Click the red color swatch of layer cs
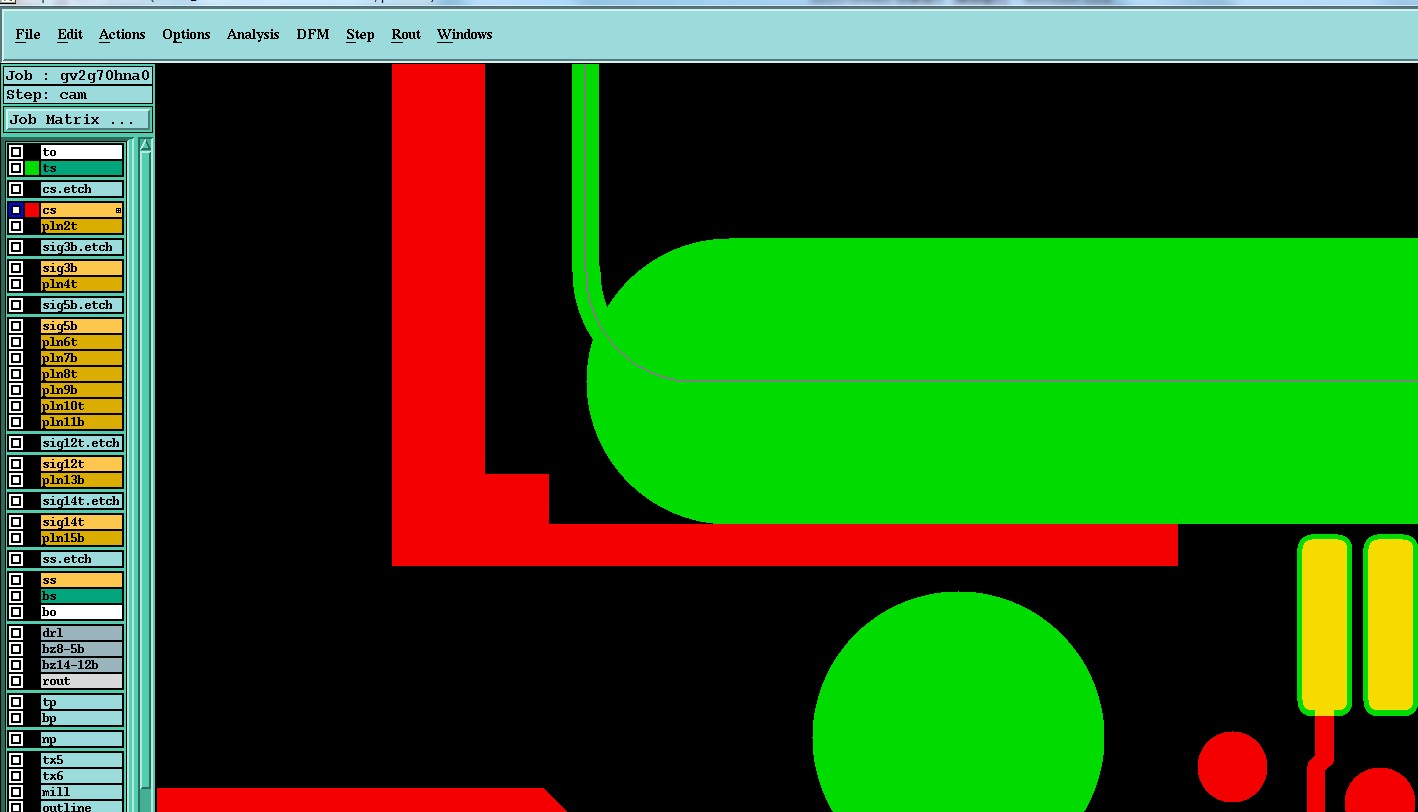1418x812 pixels. 32,210
